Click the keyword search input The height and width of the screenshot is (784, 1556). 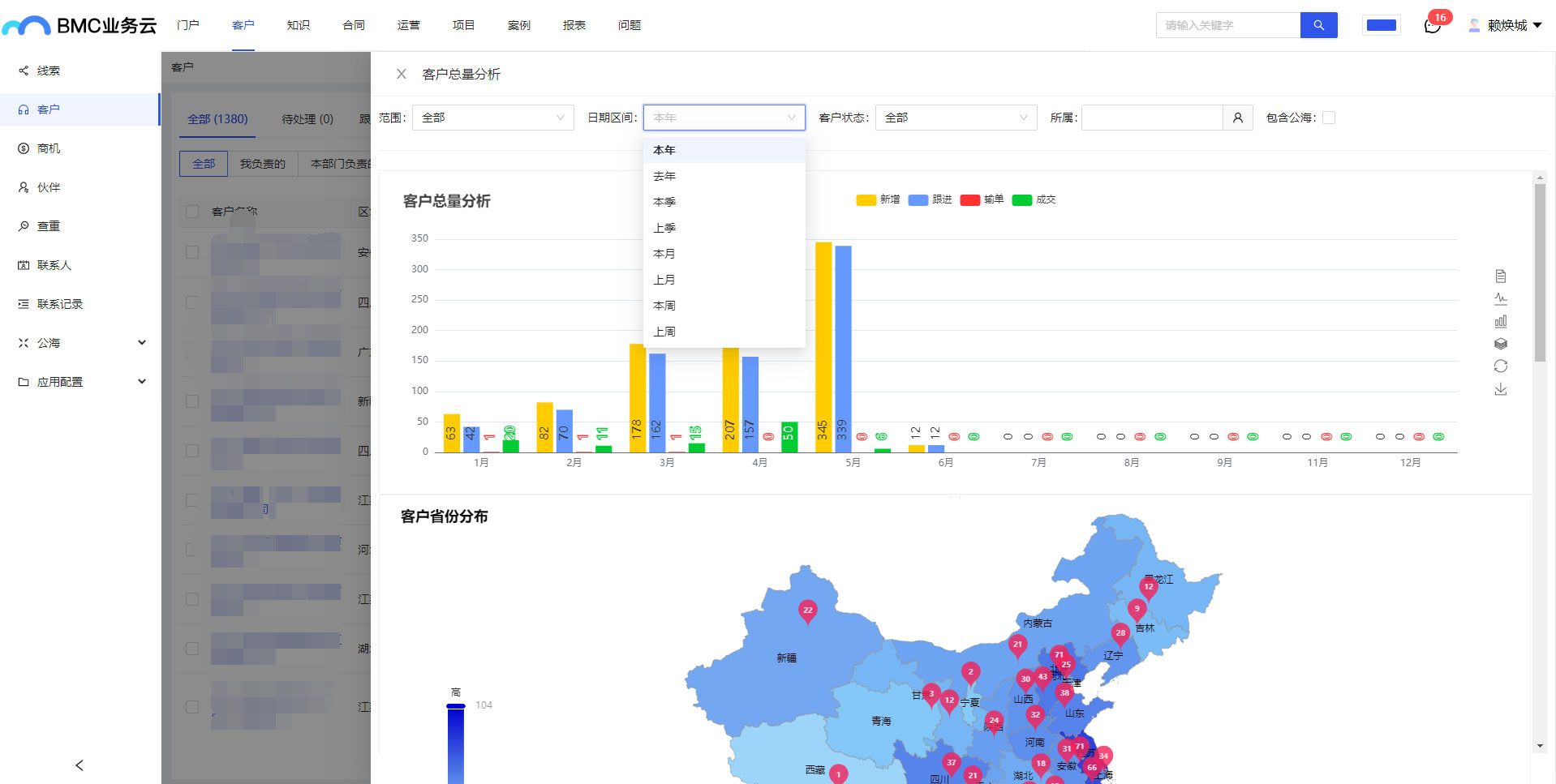point(1228,25)
